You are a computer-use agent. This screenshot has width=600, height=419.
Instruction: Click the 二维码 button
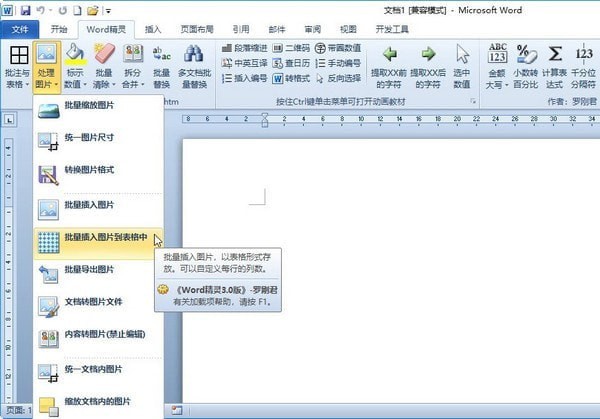pyautogui.click(x=291, y=48)
